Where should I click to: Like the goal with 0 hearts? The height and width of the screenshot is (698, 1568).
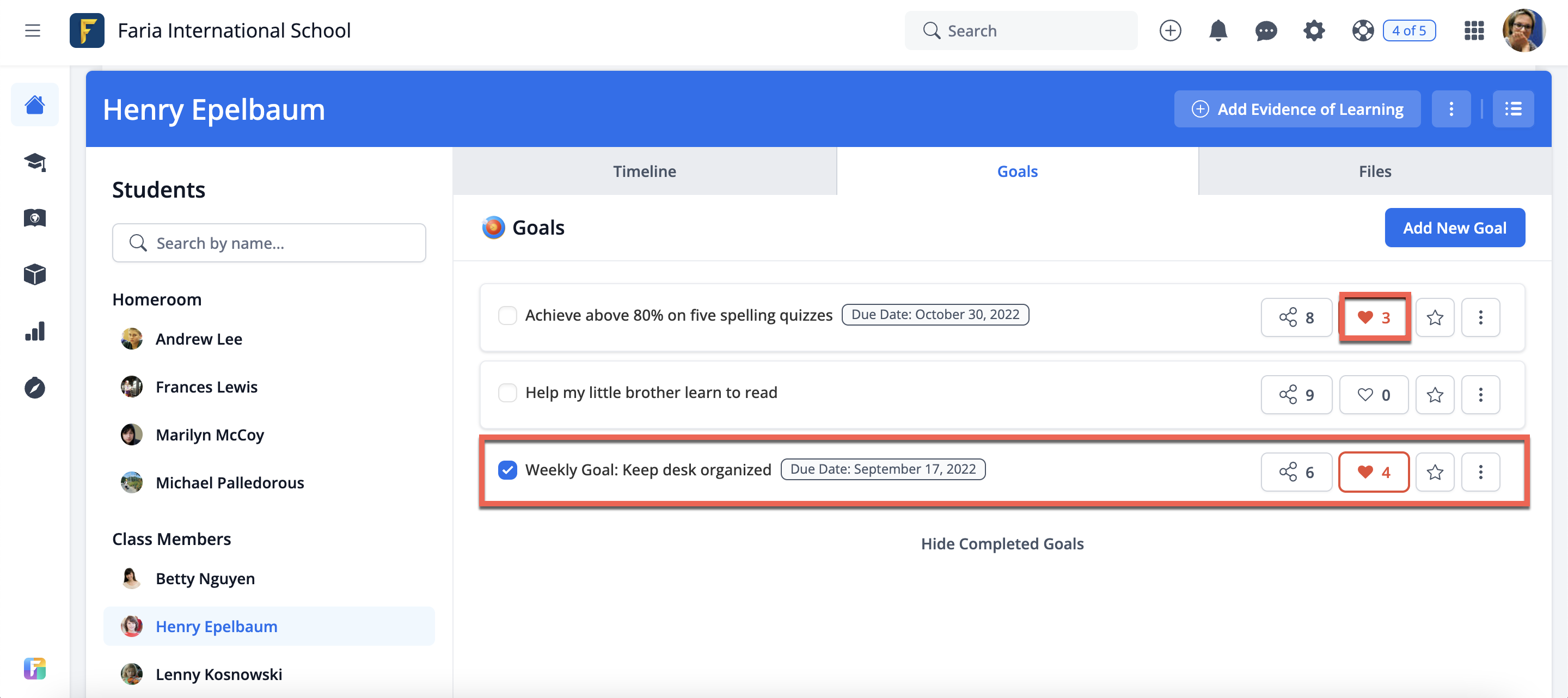(x=1374, y=394)
